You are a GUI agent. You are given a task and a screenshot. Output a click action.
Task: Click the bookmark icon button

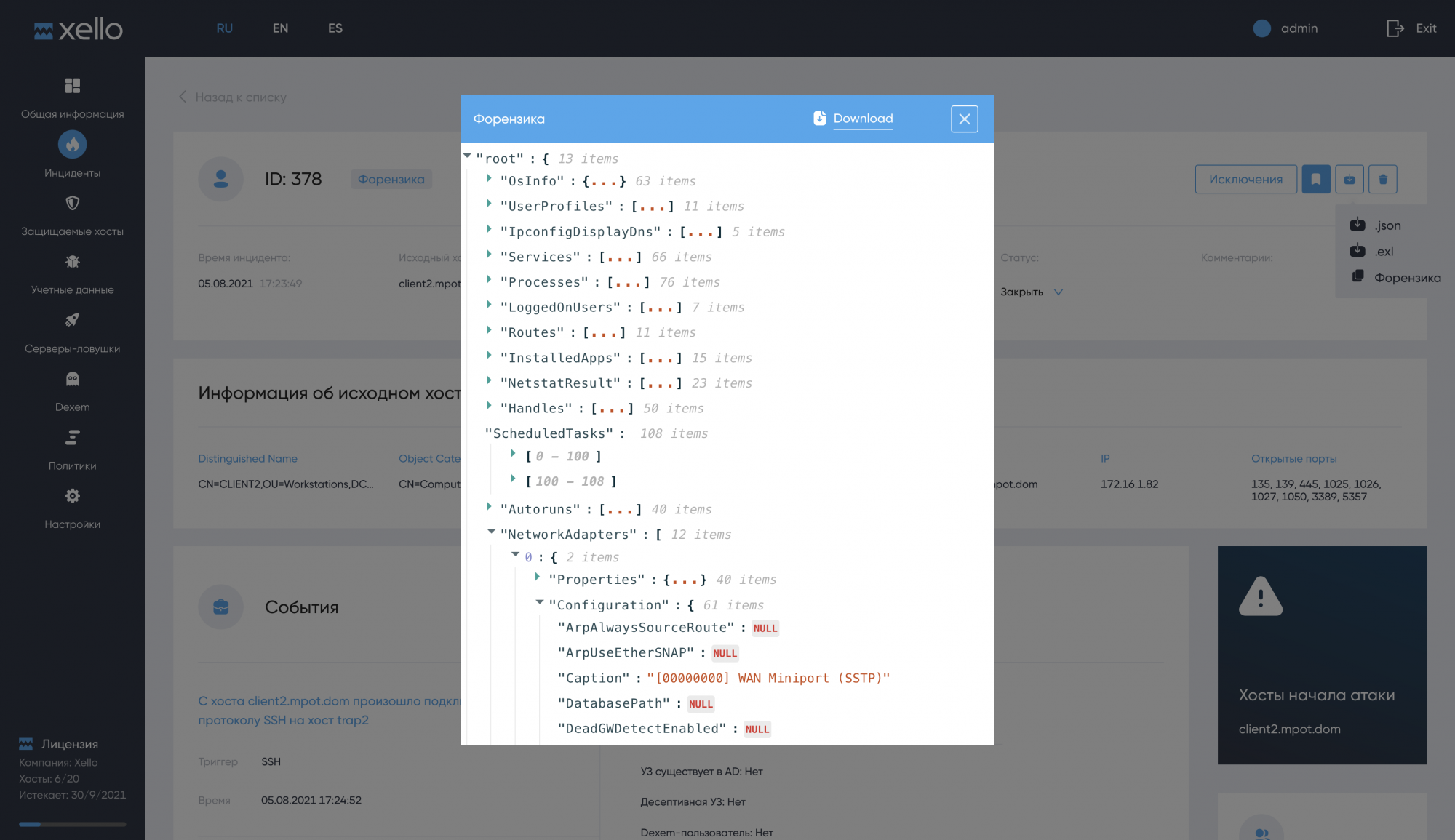coord(1315,179)
